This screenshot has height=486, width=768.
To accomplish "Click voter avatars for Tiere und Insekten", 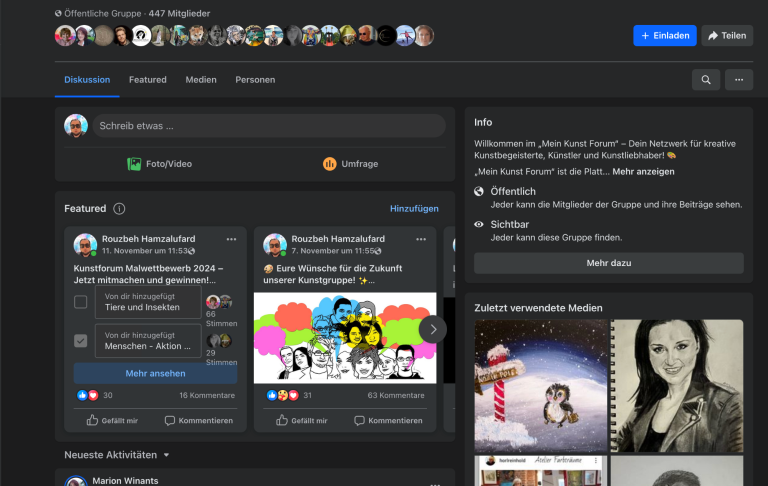I will coord(219,302).
